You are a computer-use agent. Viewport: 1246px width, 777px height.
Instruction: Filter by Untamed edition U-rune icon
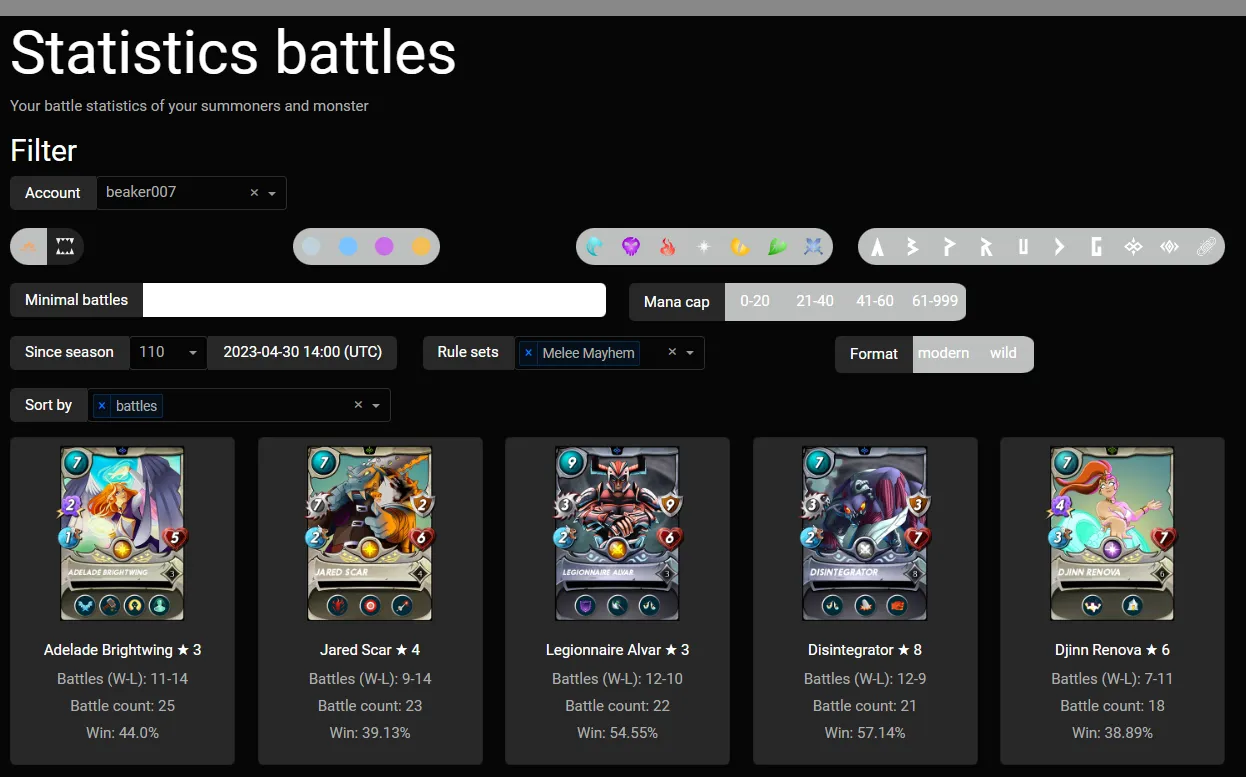[x=1023, y=247]
